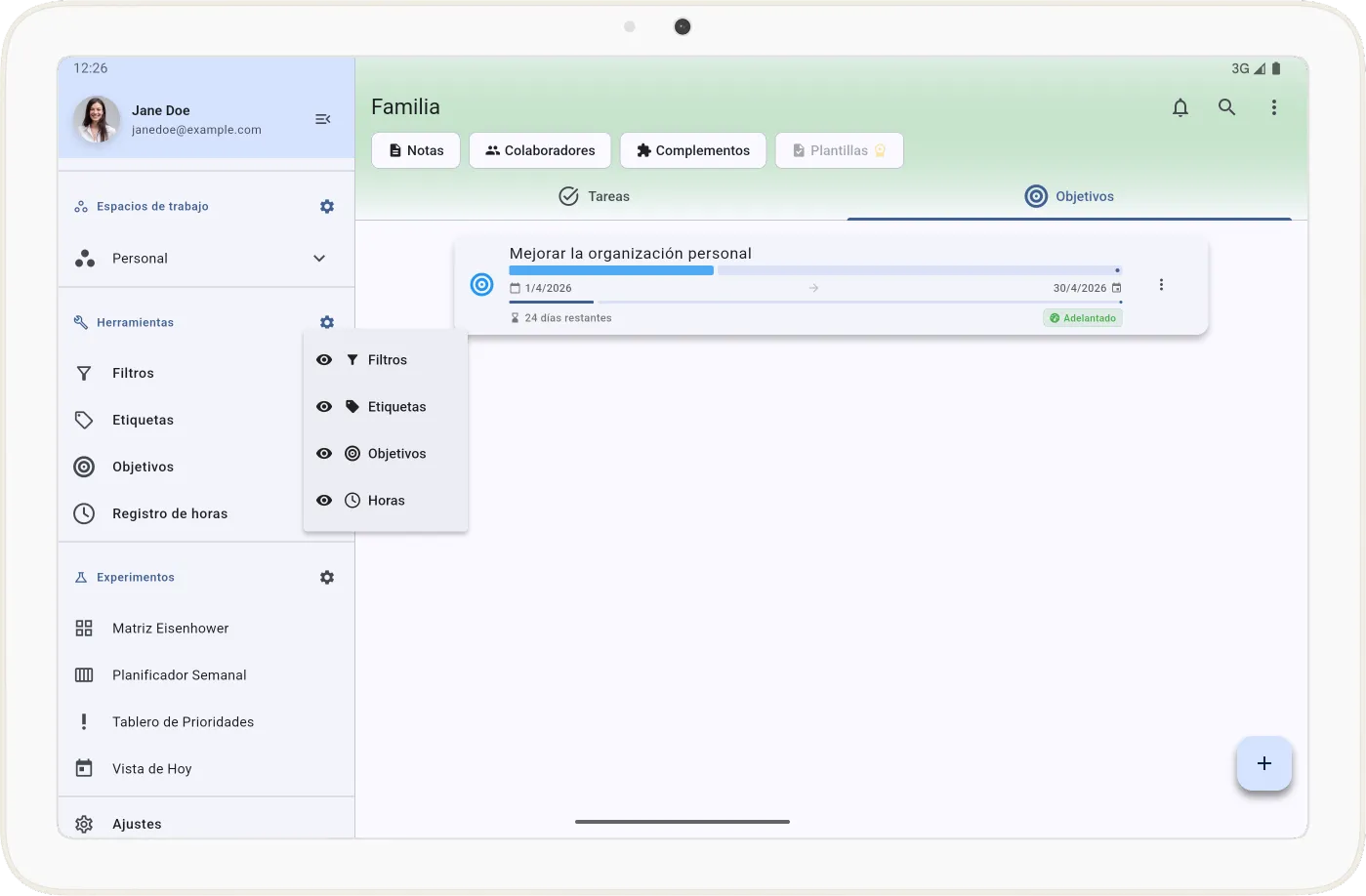The width and height of the screenshot is (1366, 896).
Task: Click the Plantillas premium button
Action: point(840,150)
